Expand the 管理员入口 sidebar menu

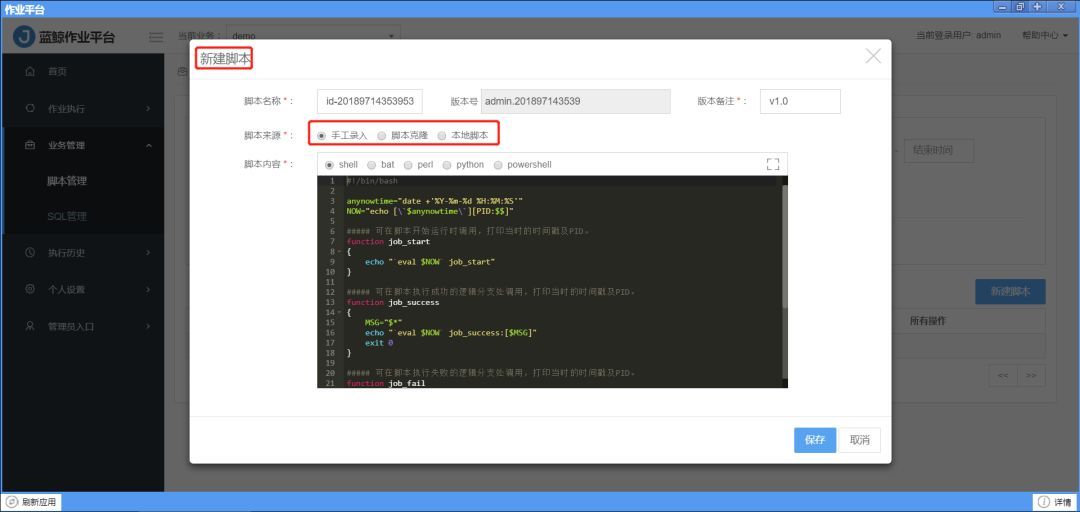pos(149,326)
